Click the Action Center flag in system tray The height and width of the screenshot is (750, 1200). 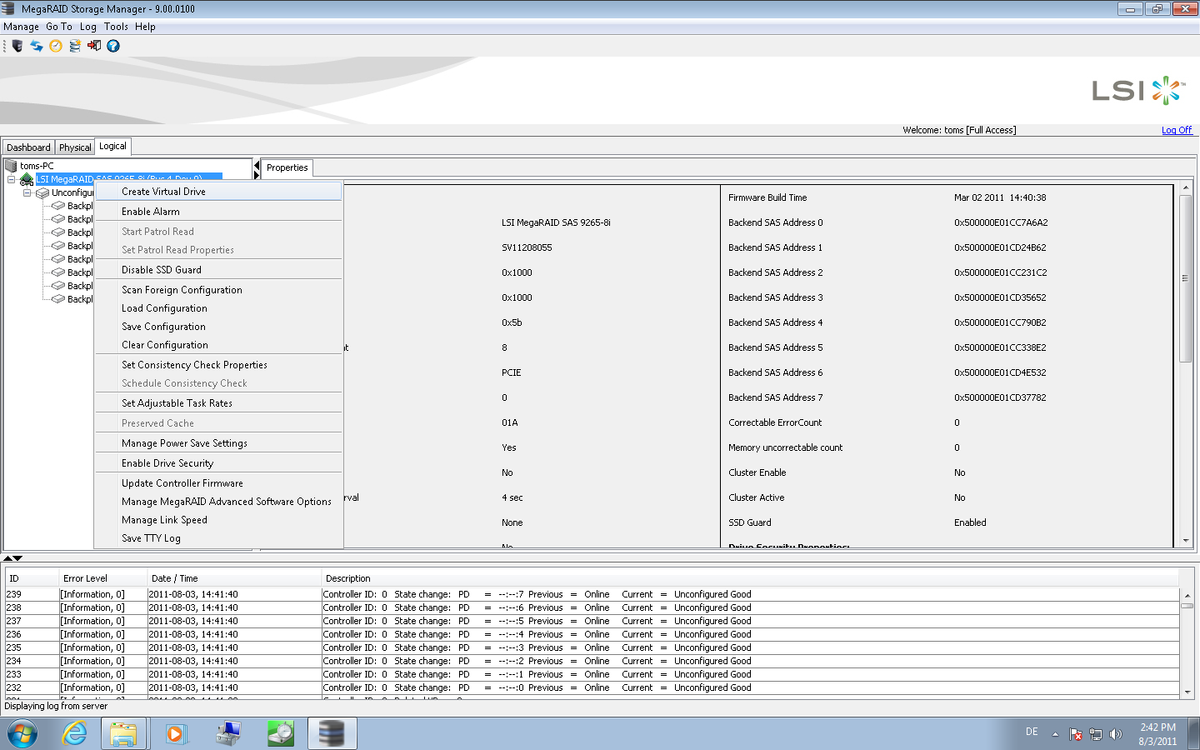click(x=1076, y=734)
